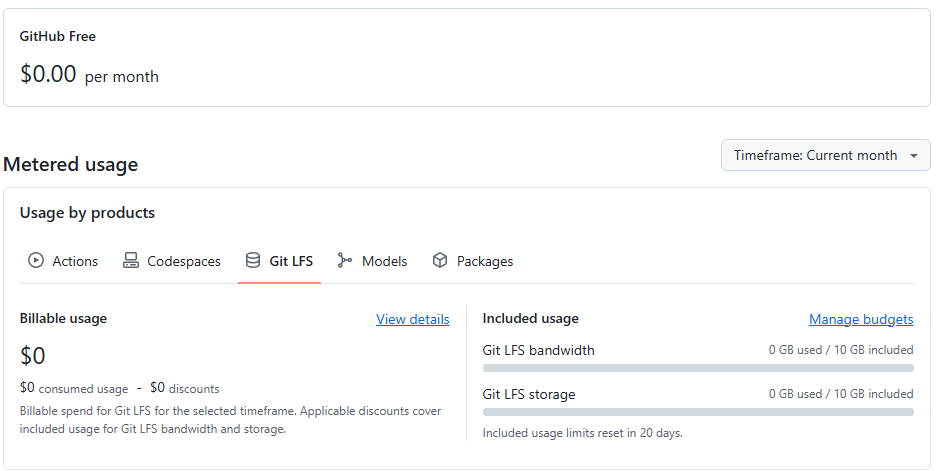Follow the Manage budgets link
Screen dimensions: 941x471
[861, 319]
